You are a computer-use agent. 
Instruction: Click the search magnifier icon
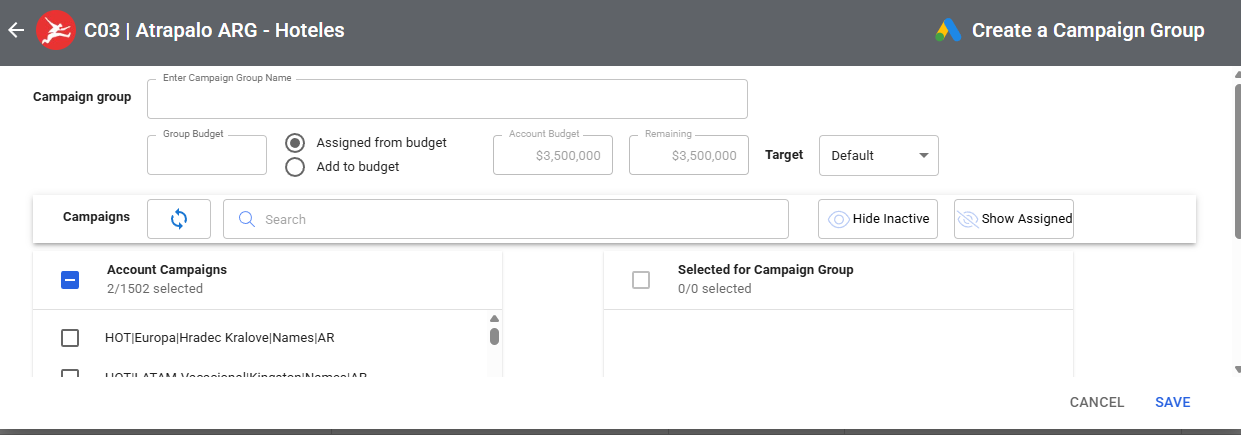(x=246, y=219)
